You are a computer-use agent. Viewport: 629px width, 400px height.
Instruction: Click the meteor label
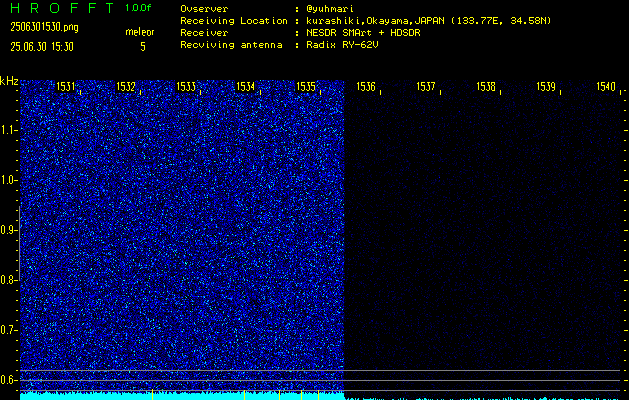click(x=140, y=32)
